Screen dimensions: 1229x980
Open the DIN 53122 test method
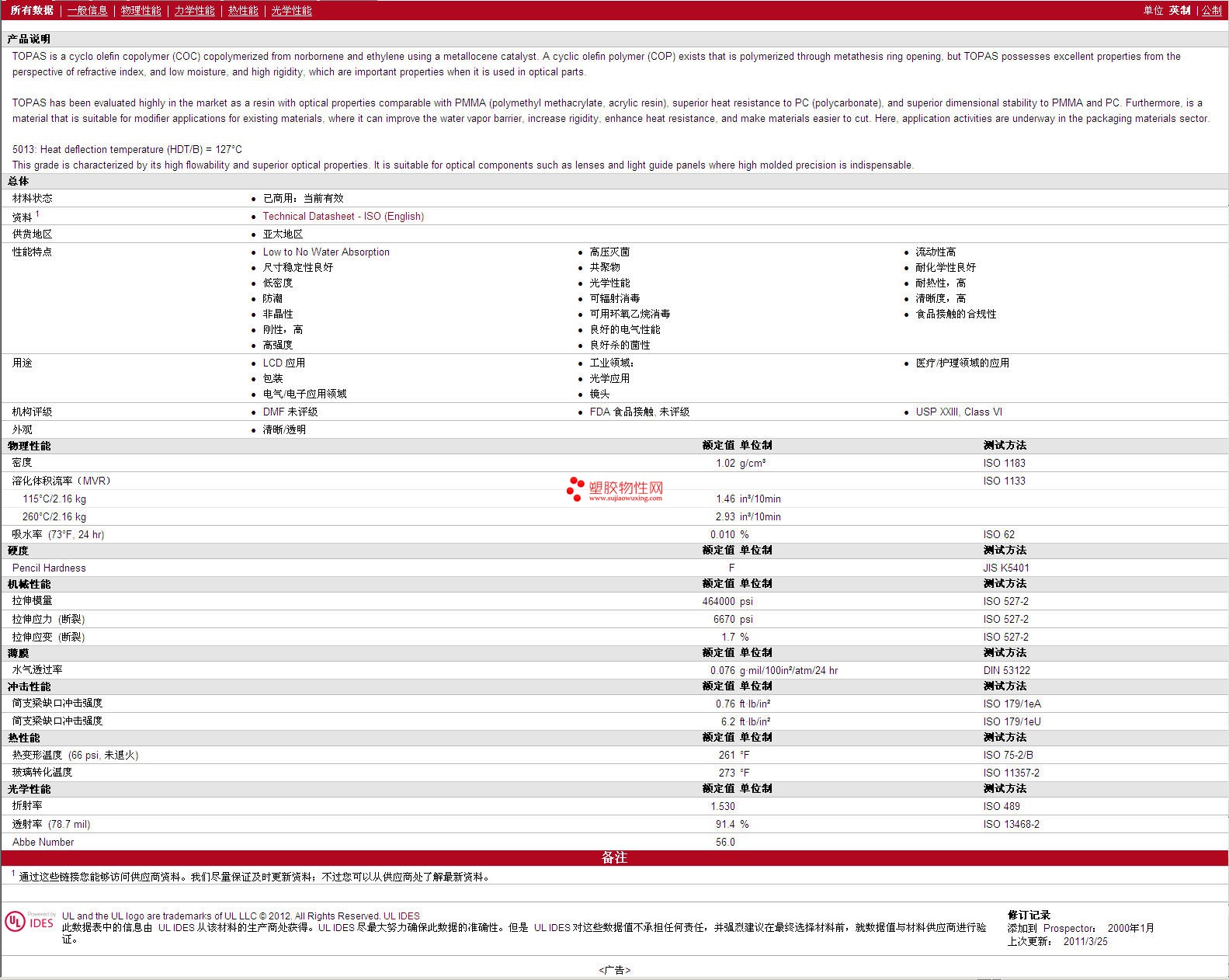pyautogui.click(x=1006, y=671)
